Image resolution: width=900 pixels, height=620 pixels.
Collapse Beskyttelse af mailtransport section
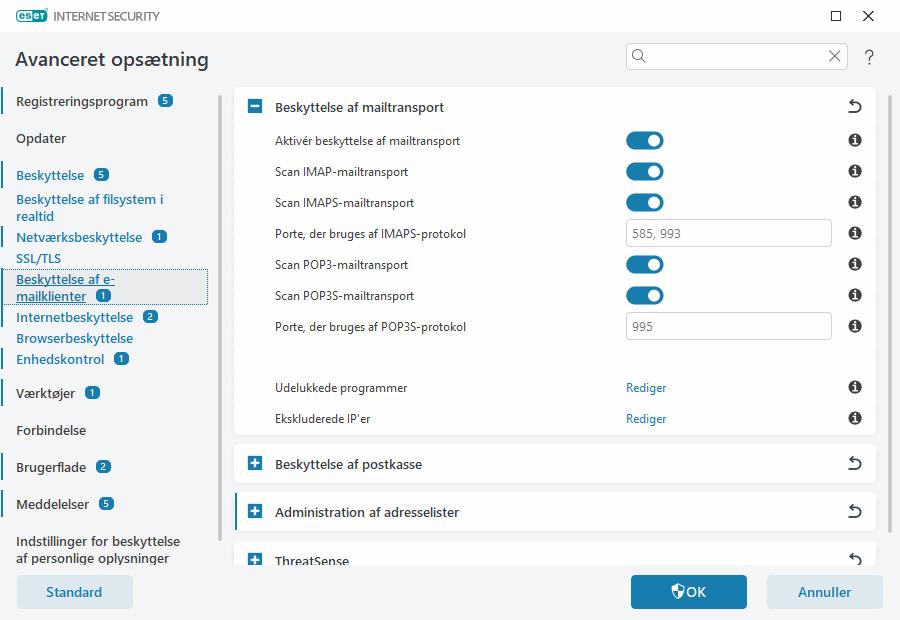coord(255,107)
